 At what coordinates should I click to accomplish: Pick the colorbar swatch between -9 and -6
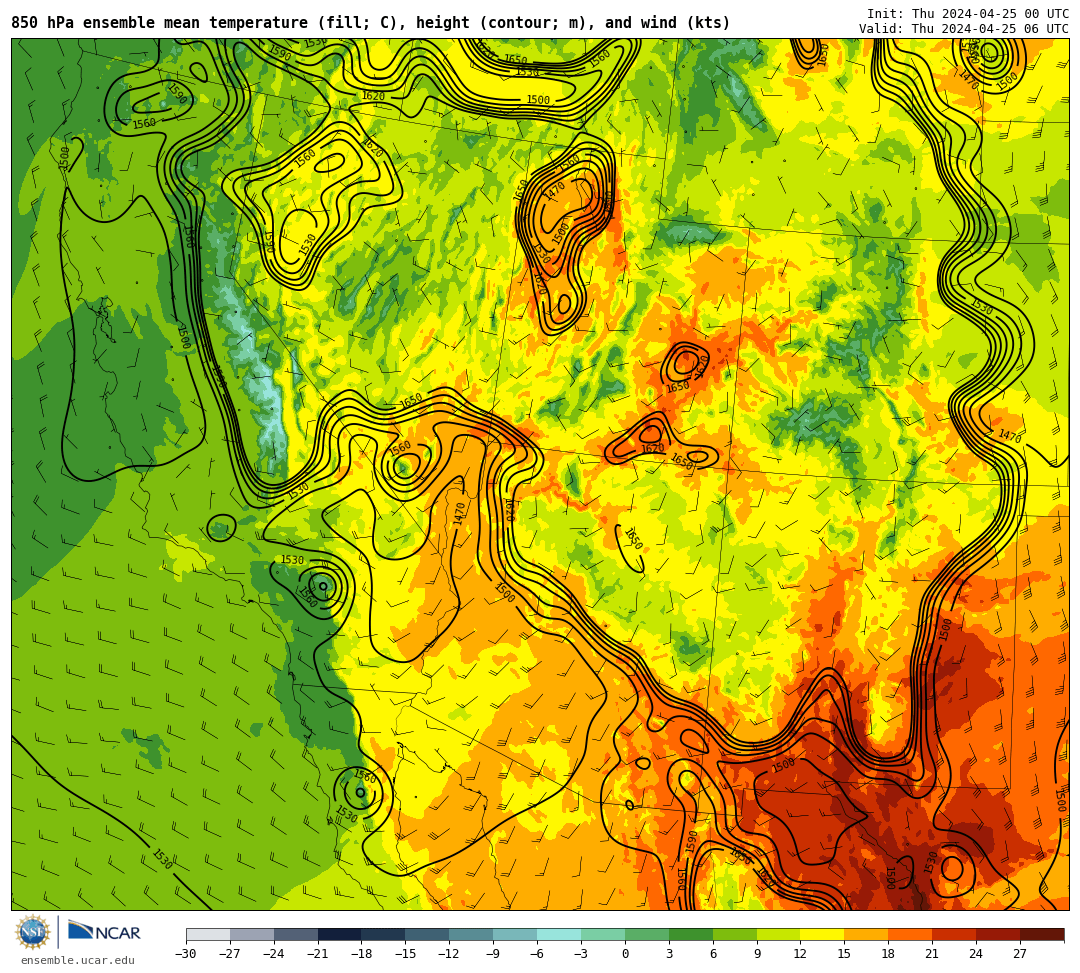click(x=515, y=934)
